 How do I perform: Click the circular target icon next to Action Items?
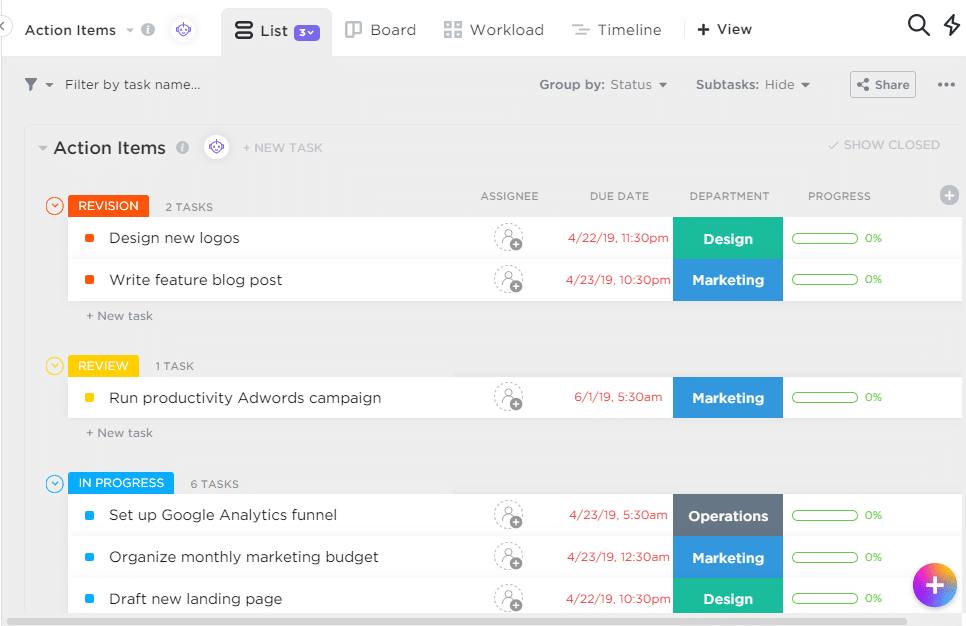pyautogui.click(x=216, y=147)
